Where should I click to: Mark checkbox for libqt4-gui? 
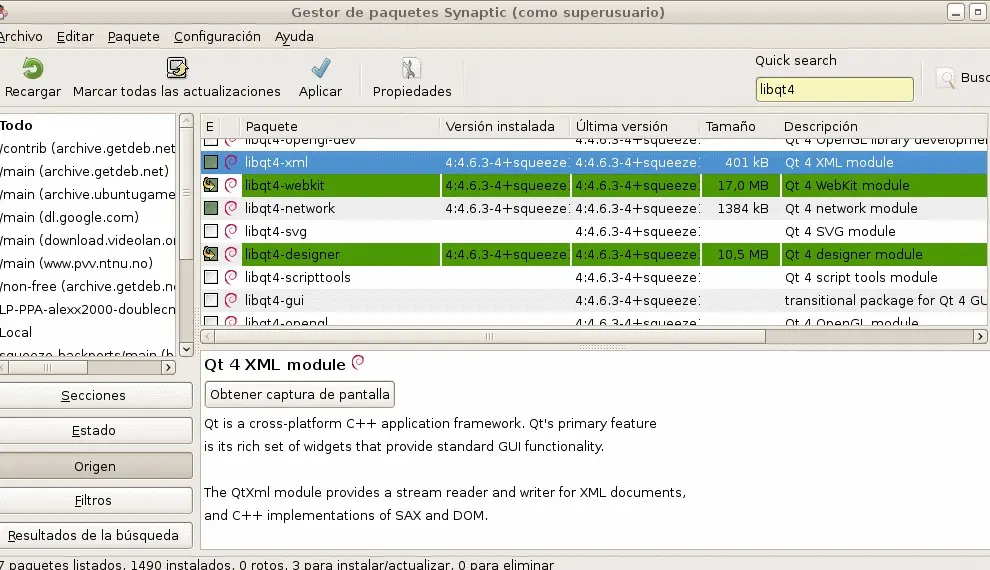point(211,300)
